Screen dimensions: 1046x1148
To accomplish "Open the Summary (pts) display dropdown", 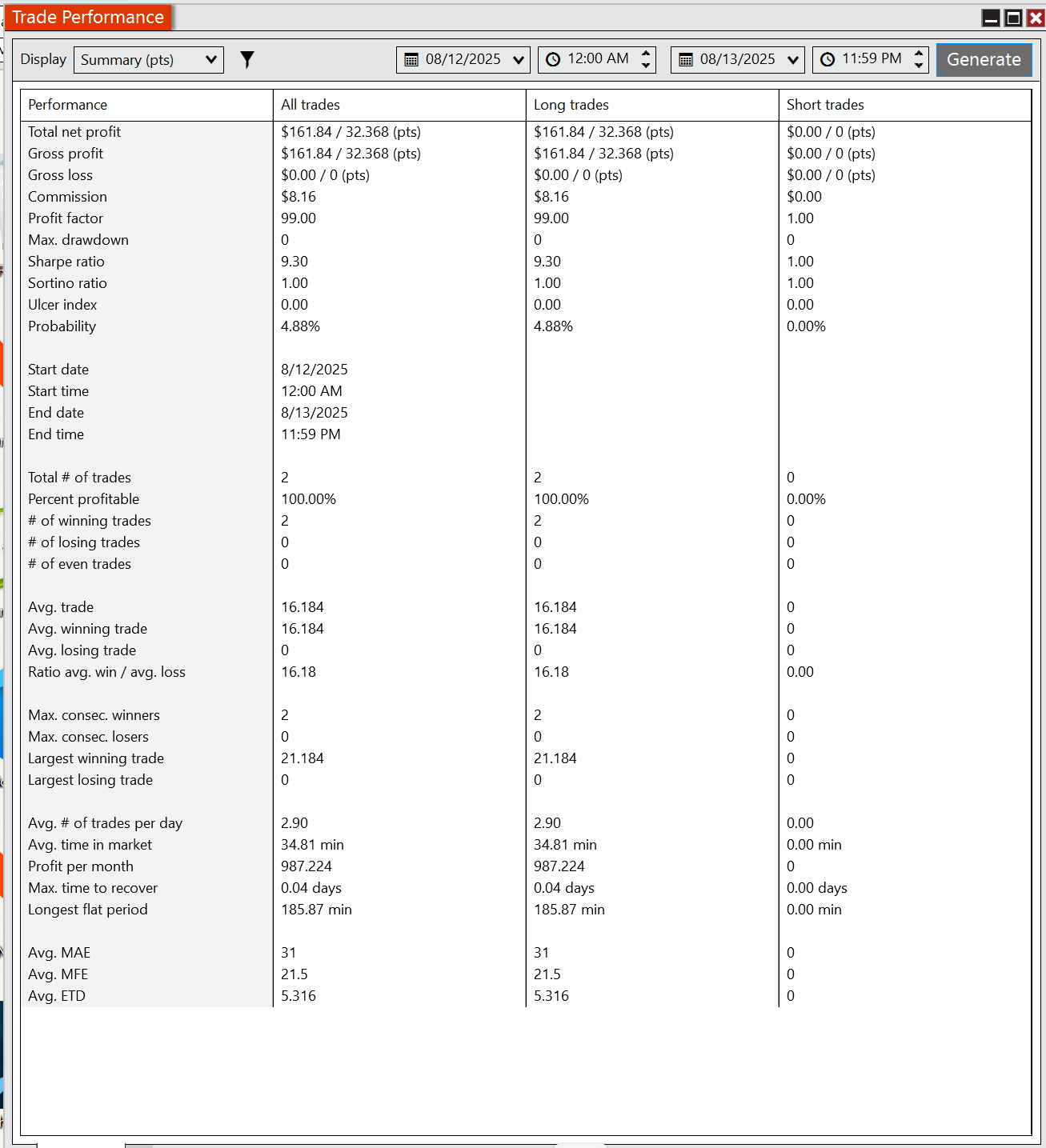I will coord(149,60).
